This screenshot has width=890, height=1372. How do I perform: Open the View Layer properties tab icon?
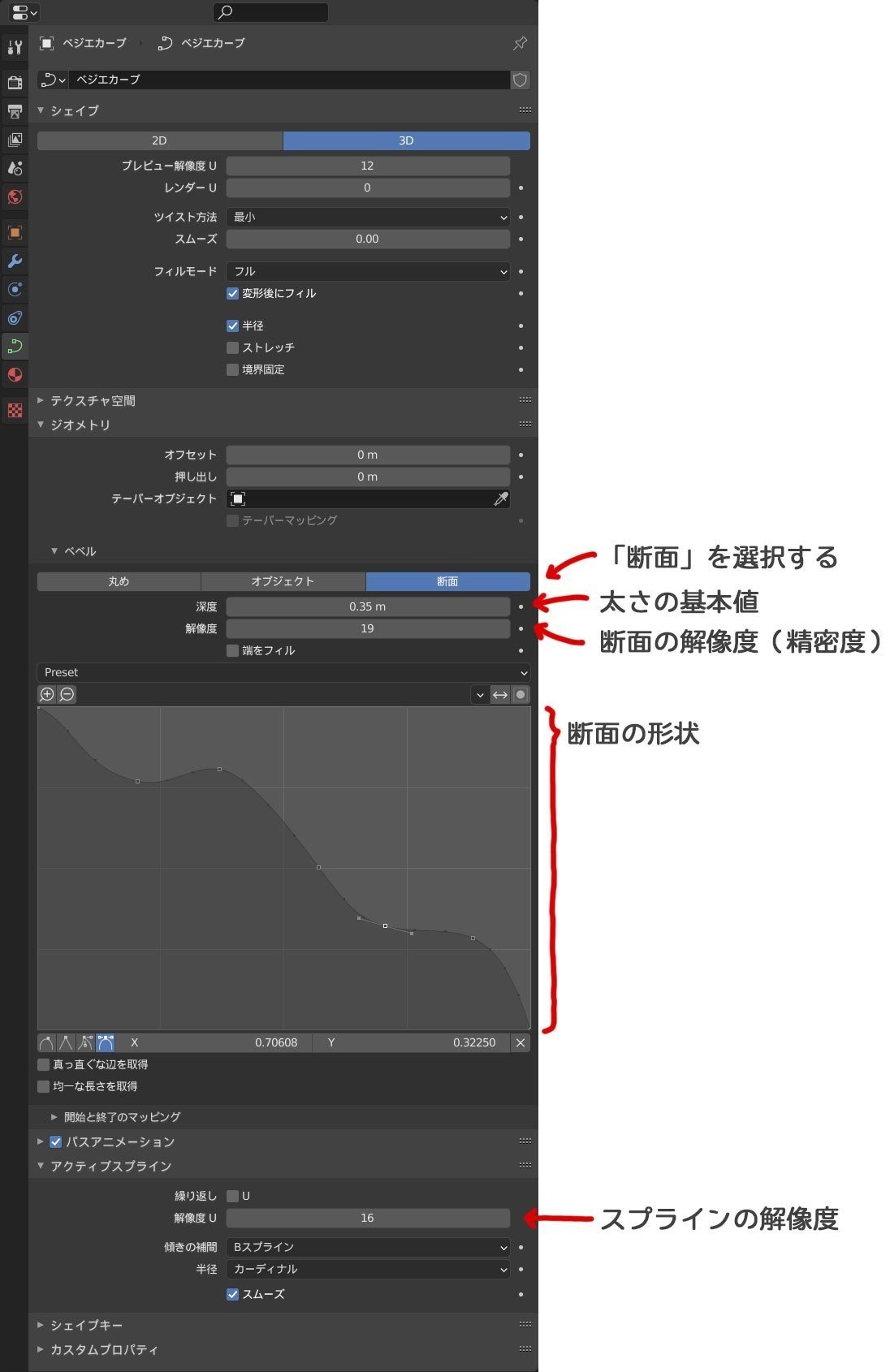pos(15,140)
